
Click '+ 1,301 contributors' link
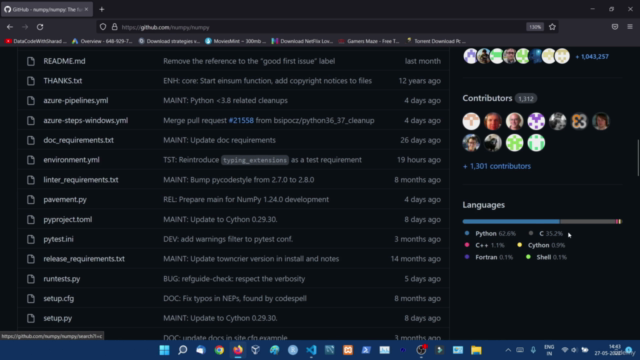click(x=497, y=166)
